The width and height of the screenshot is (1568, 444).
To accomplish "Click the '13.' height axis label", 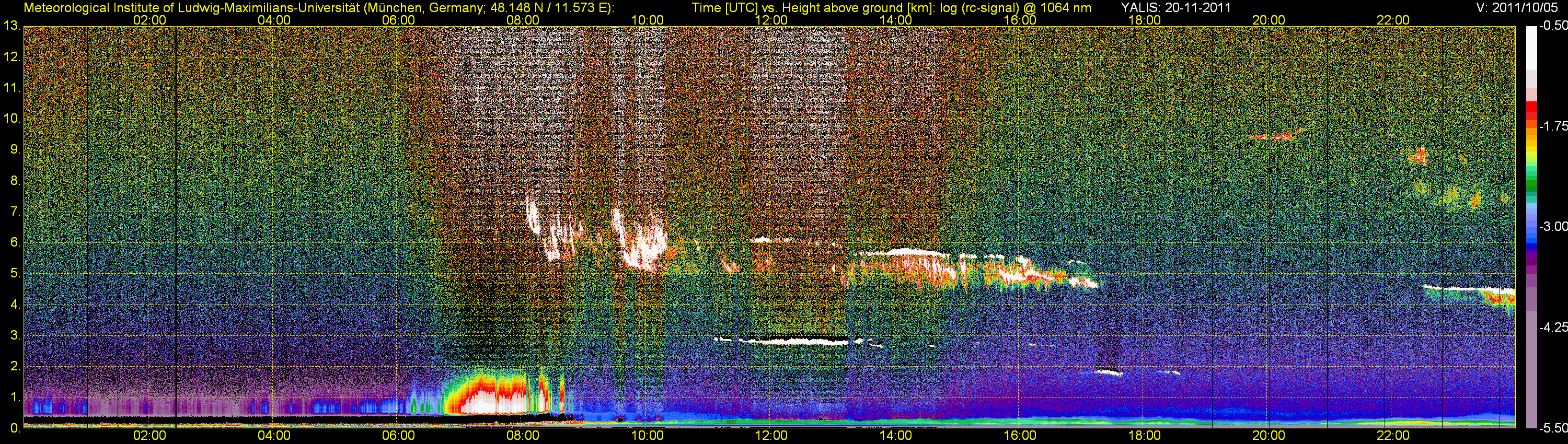I will [11, 26].
